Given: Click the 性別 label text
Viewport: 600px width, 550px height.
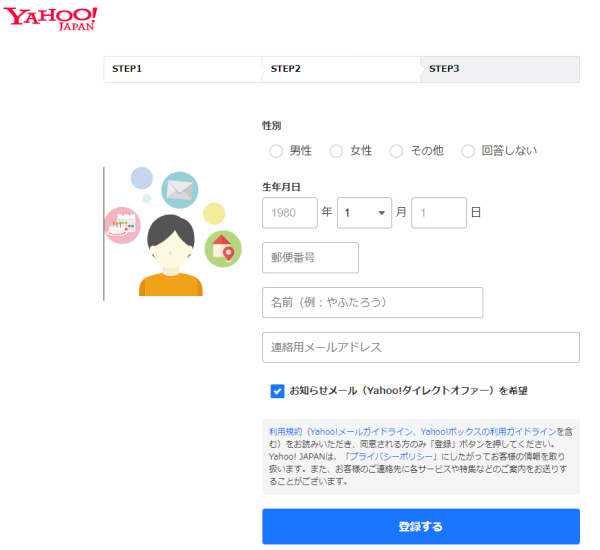Looking at the screenshot, I should tap(272, 126).
